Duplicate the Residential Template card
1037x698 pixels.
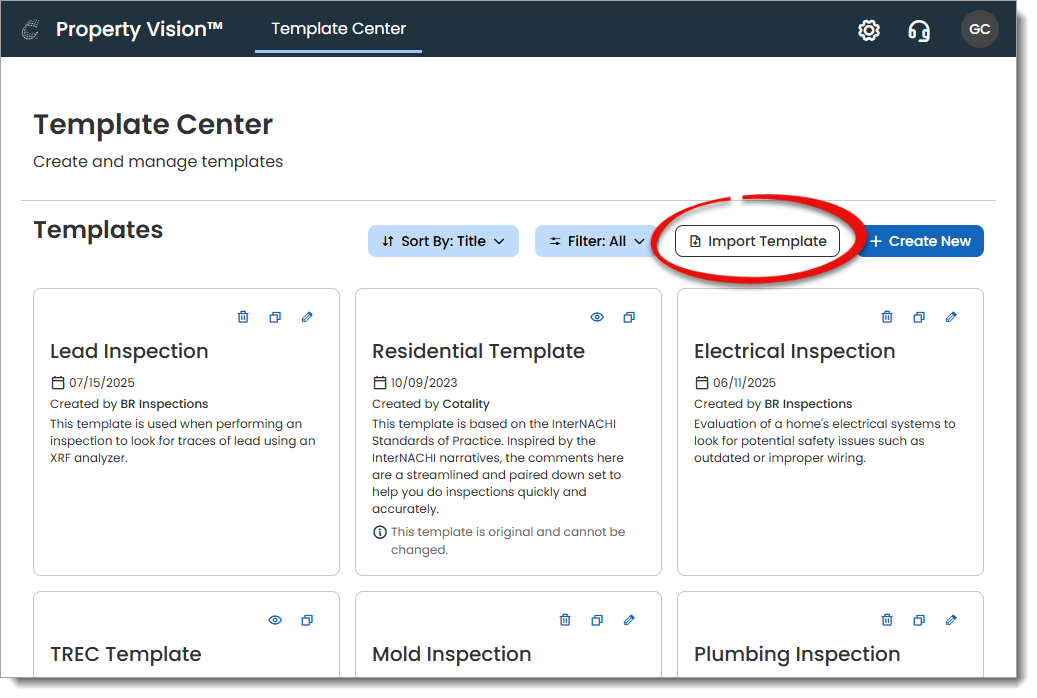pos(629,317)
